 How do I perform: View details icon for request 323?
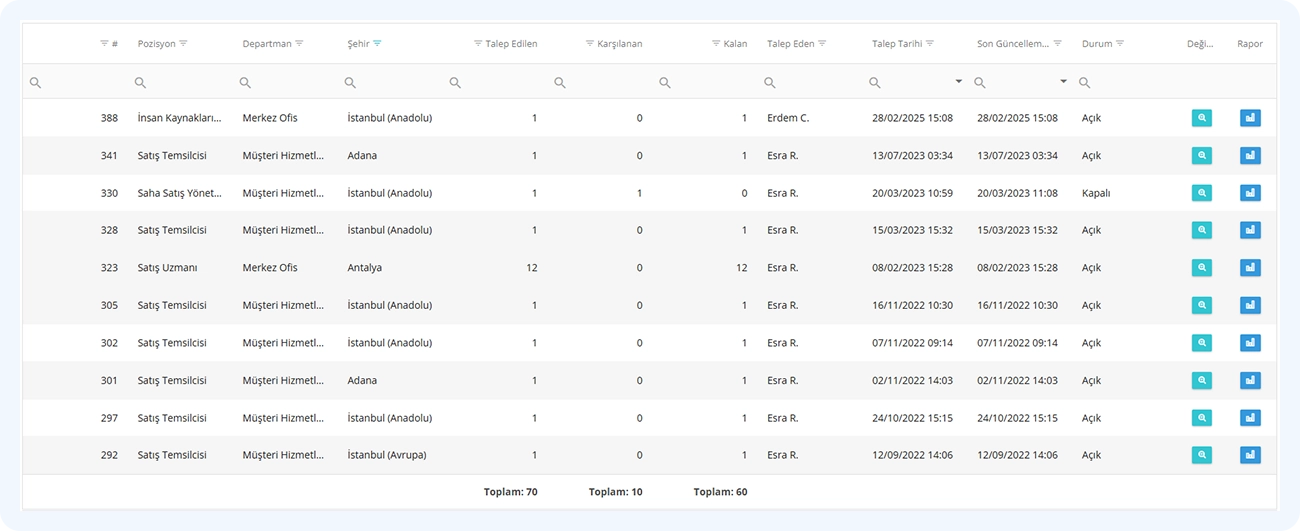1202,268
